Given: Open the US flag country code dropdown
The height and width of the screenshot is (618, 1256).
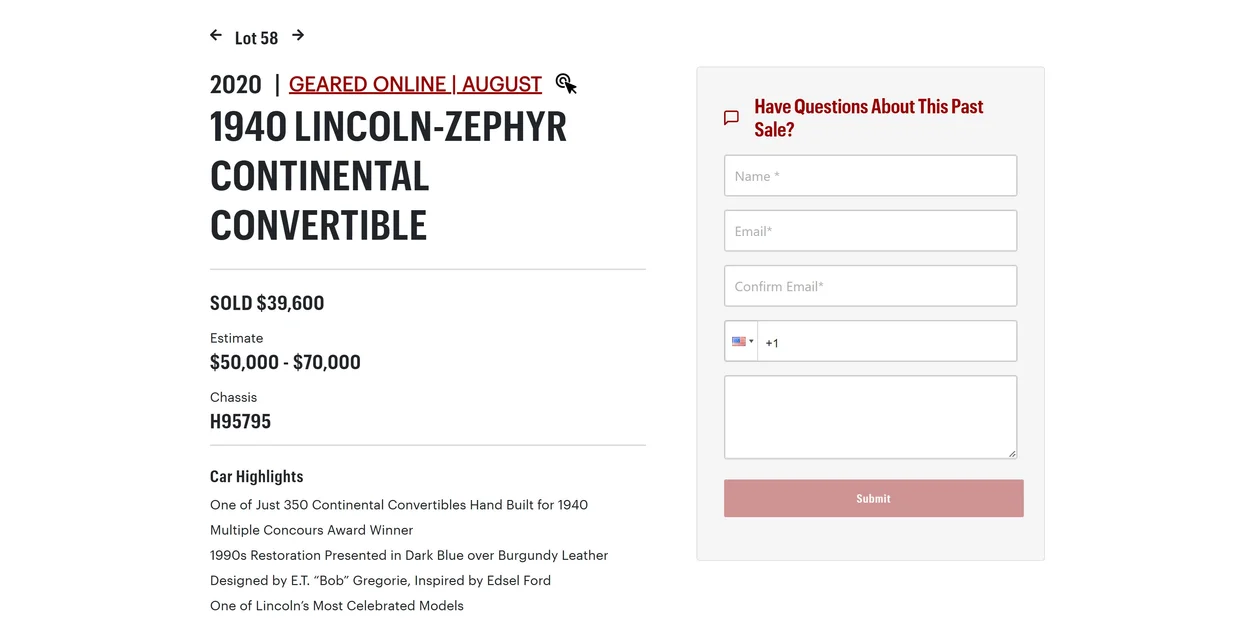Looking at the screenshot, I should click(742, 342).
